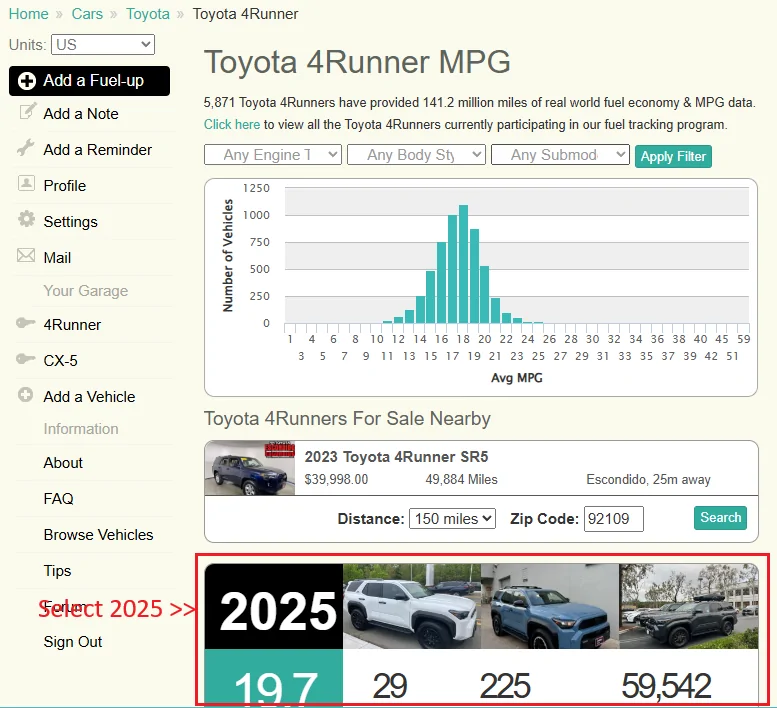The width and height of the screenshot is (777, 708).
Task: Open the Any Submodel dropdown
Action: pos(560,155)
